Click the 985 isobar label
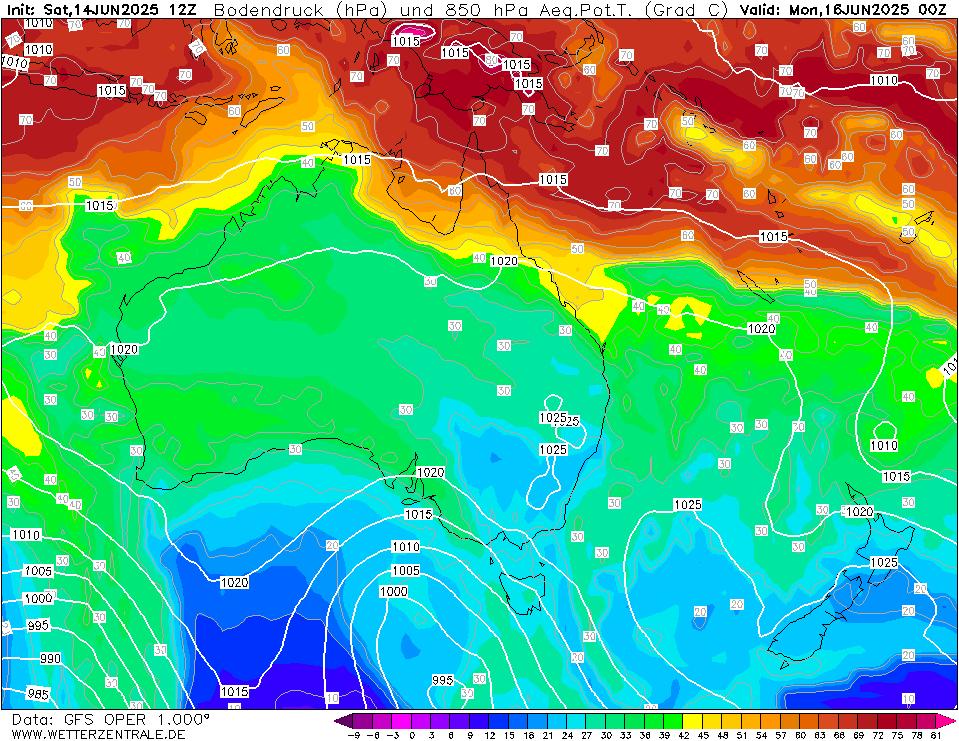 click(x=38, y=694)
